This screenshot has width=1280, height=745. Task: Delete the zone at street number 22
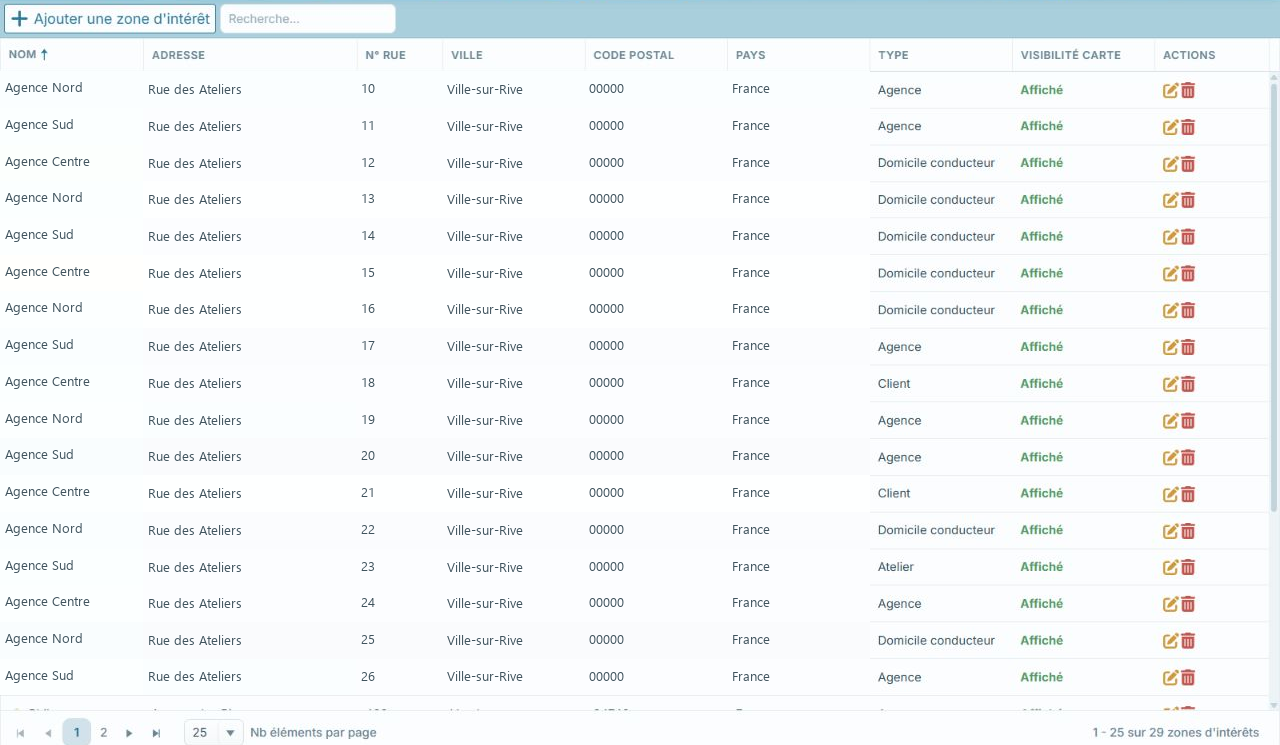[1188, 531]
